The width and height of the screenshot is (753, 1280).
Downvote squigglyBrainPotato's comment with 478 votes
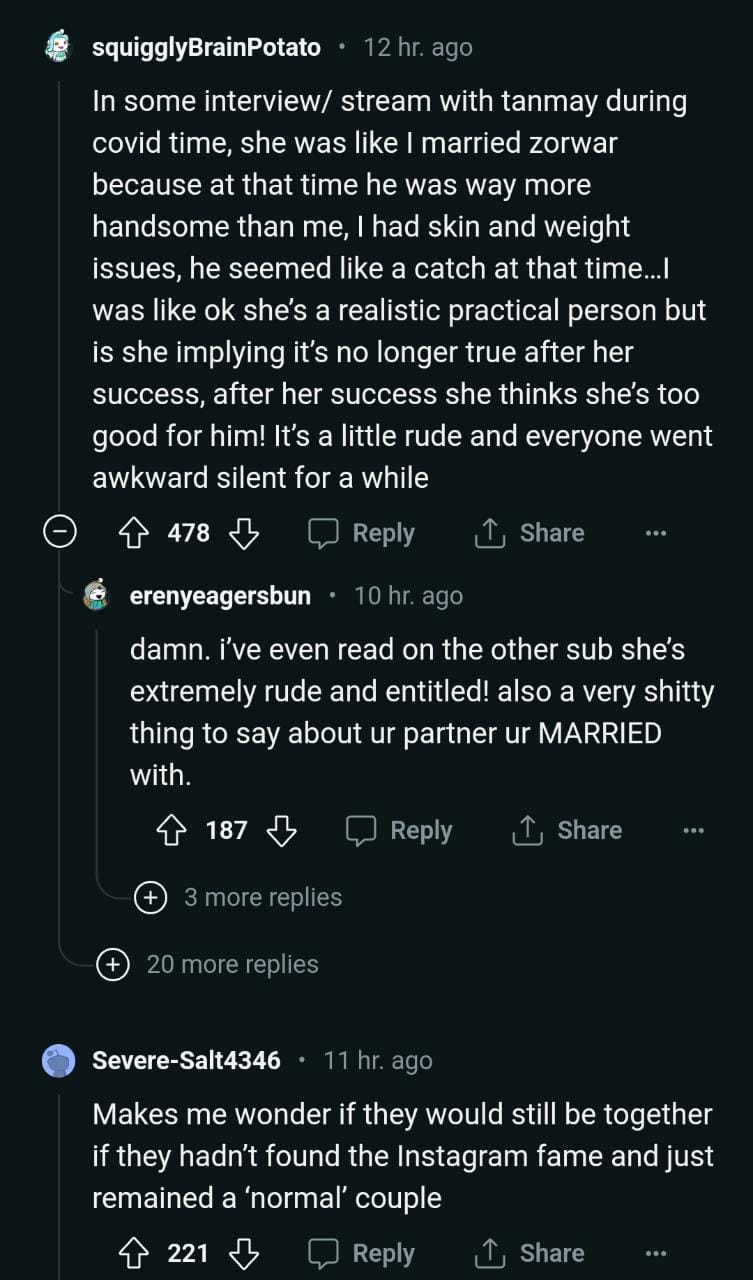244,533
